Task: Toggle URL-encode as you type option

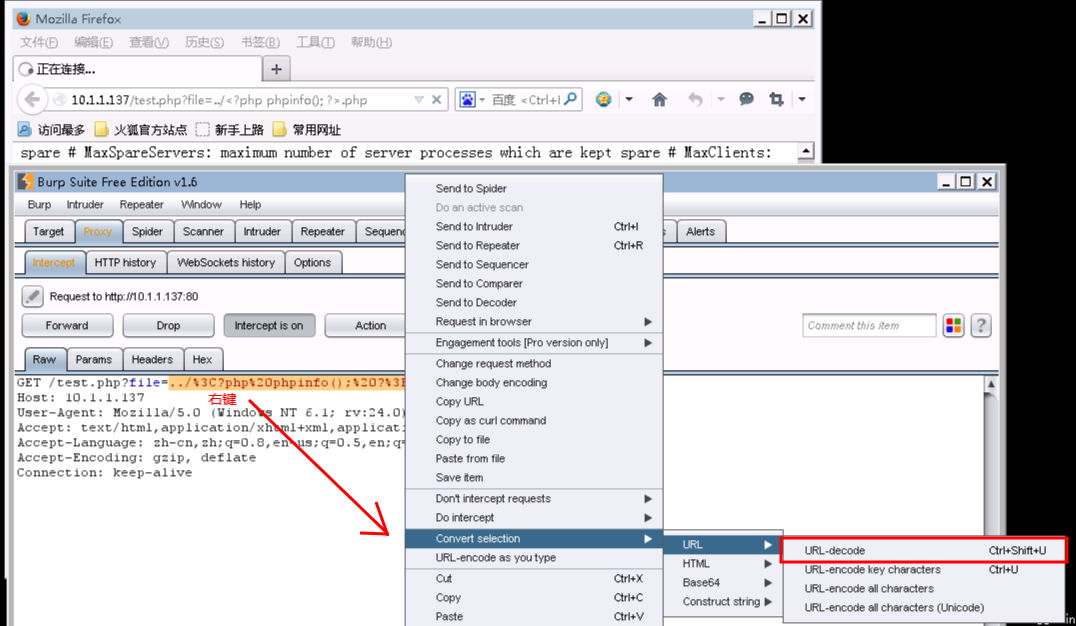Action: (x=535, y=557)
